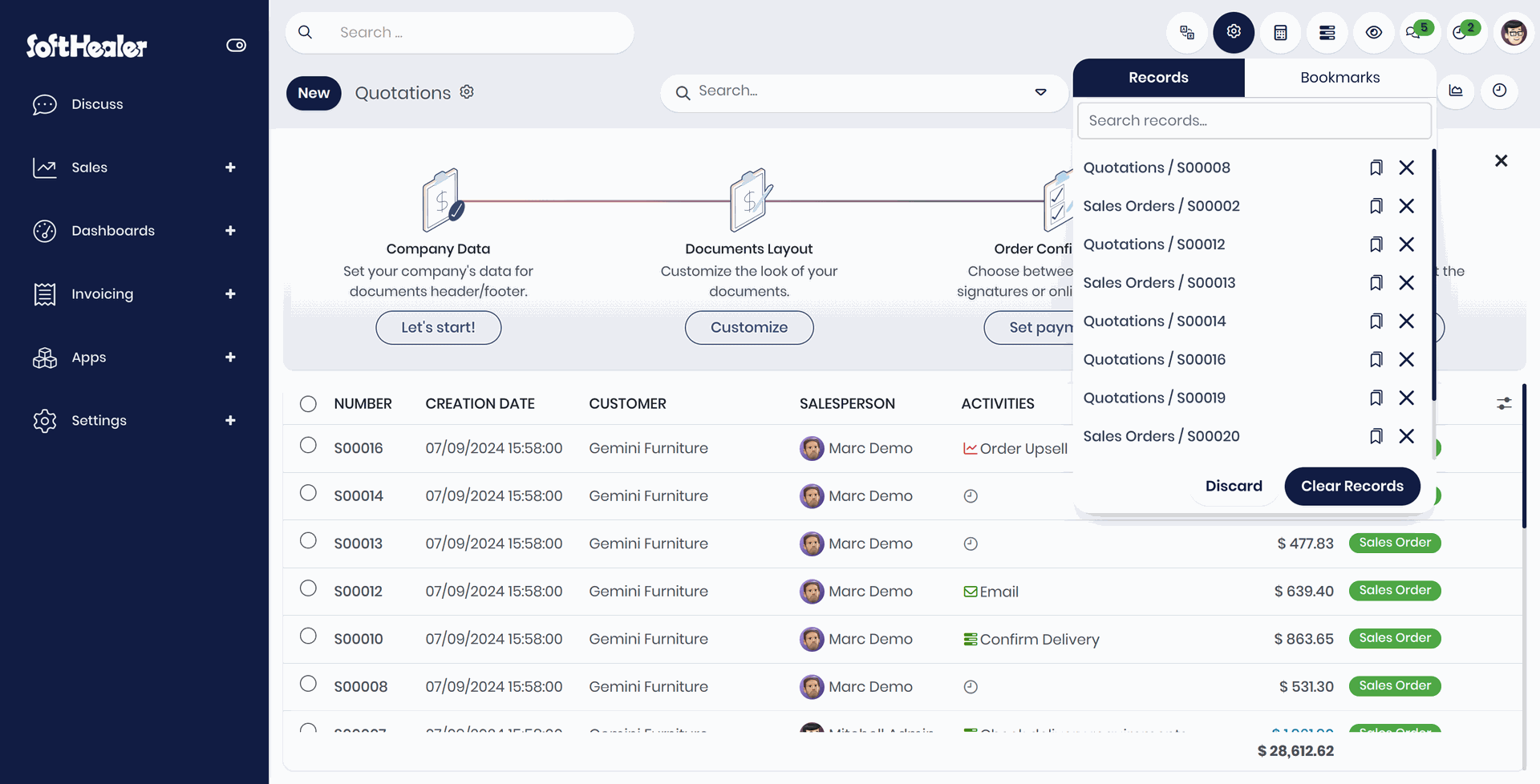Open the eye preview icon in header
The width and height of the screenshot is (1540, 784).
[1373, 33]
